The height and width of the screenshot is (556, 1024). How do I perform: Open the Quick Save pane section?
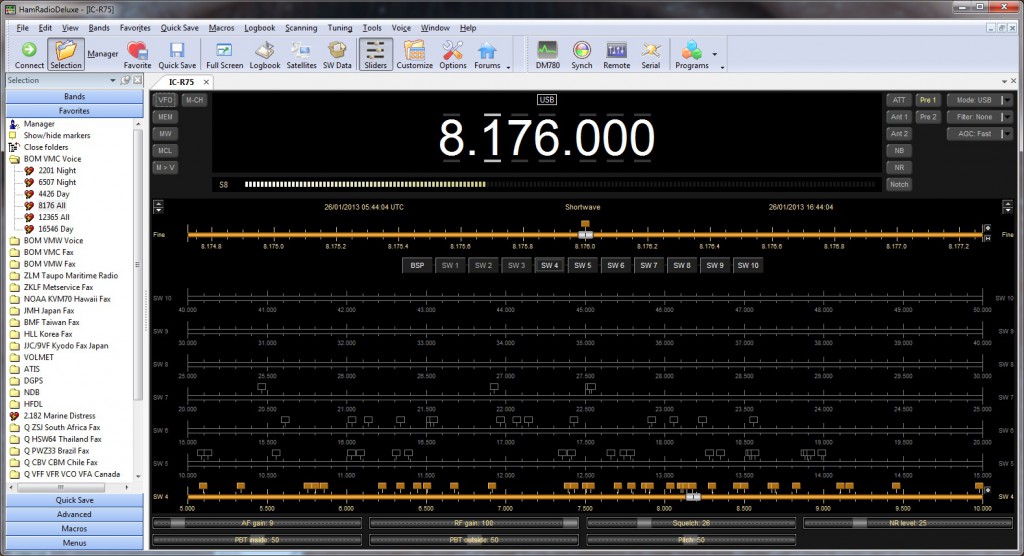coord(74,500)
